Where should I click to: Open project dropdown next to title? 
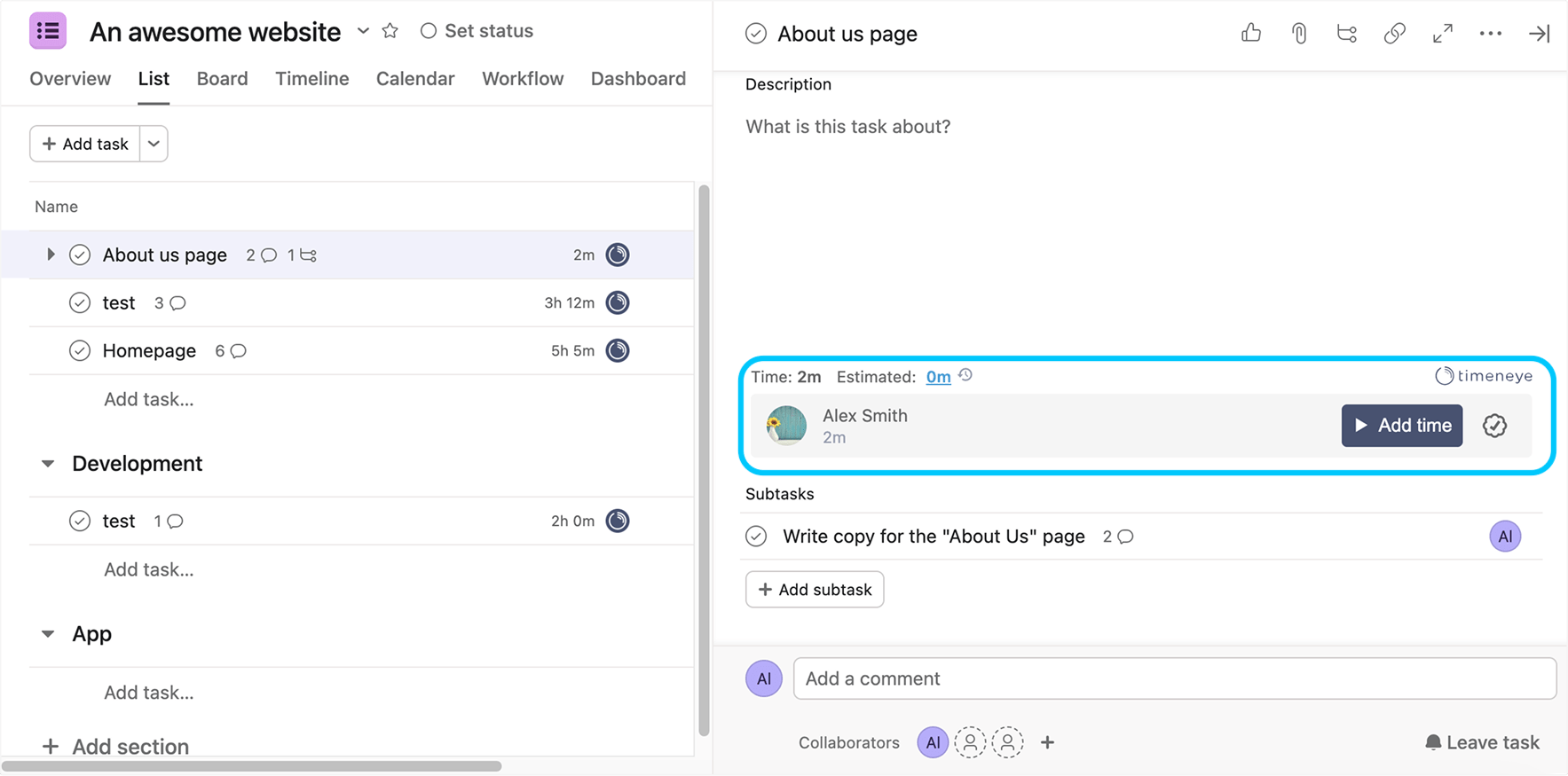click(363, 31)
